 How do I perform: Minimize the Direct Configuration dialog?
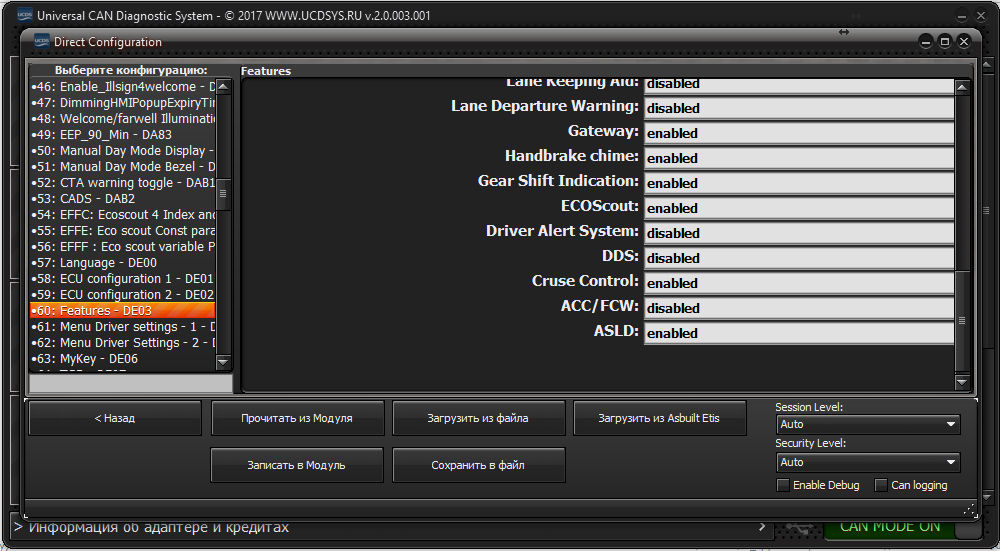tap(926, 42)
